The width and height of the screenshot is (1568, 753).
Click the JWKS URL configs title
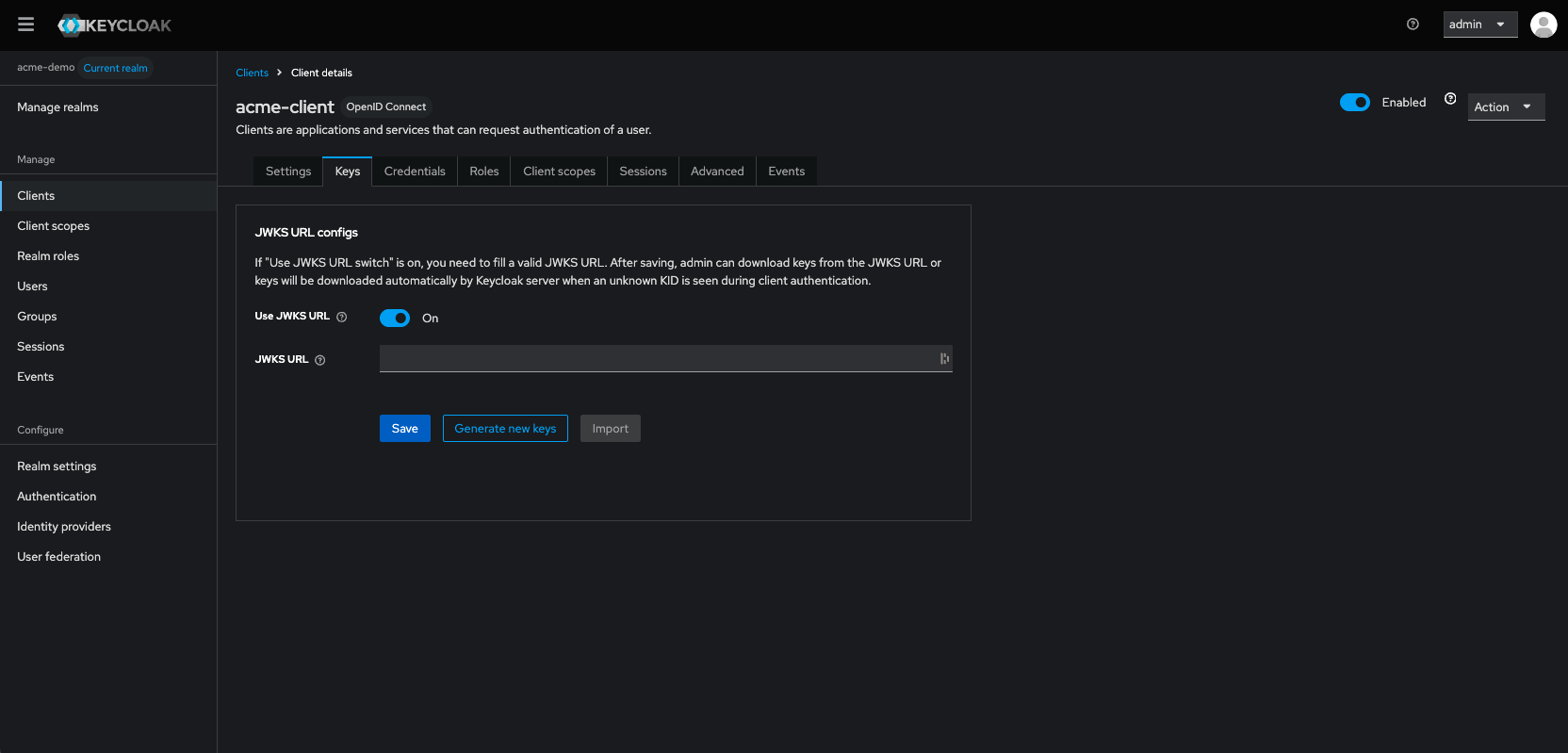pyautogui.click(x=306, y=233)
